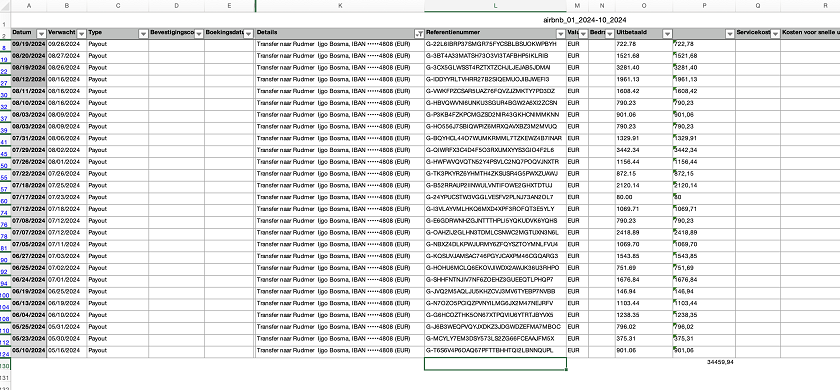Click the airbnb_01_2024-10_2024 title cell
Viewport: 840px width, 390px height.
click(x=584, y=20)
